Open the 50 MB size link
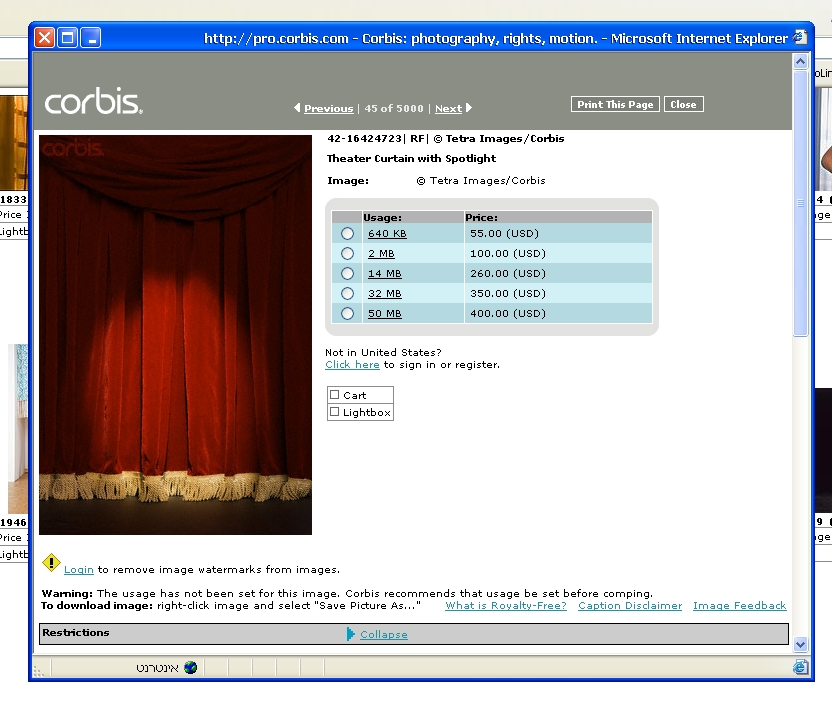 (385, 314)
